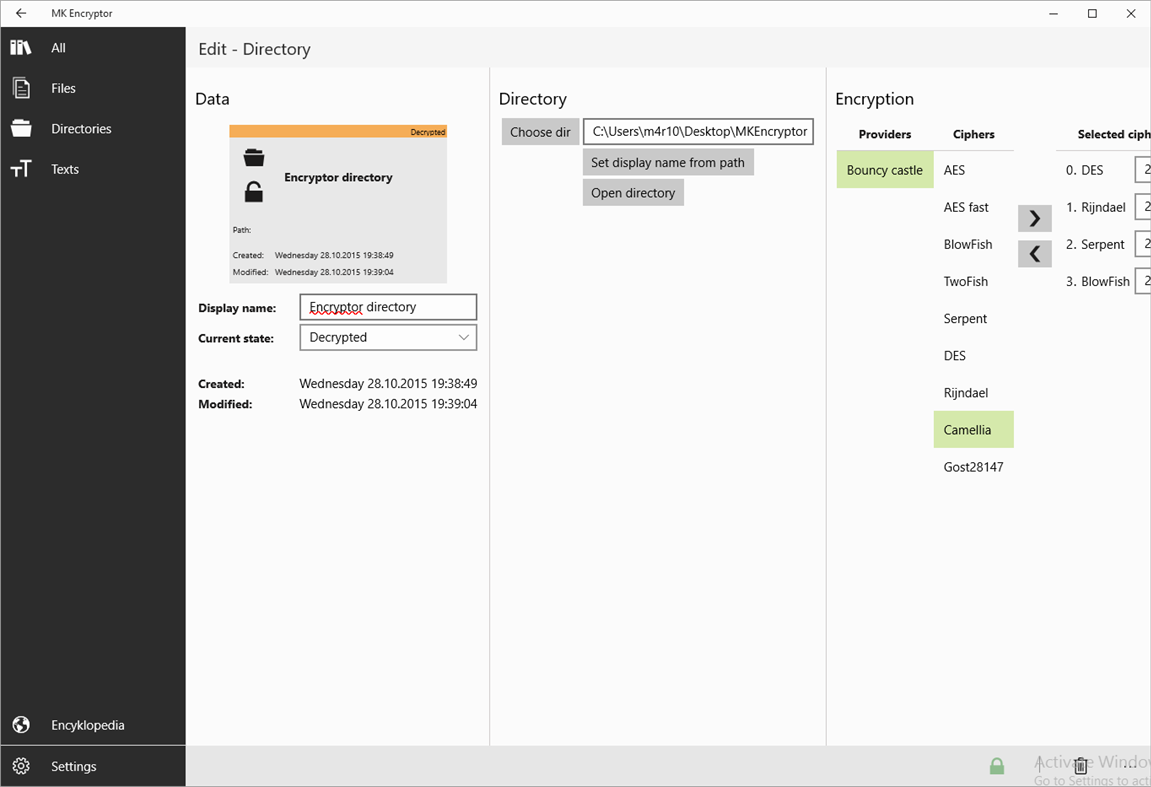Viewport: 1151px width, 787px height.
Task: Select the Bouncy castle provider
Action: [884, 169]
